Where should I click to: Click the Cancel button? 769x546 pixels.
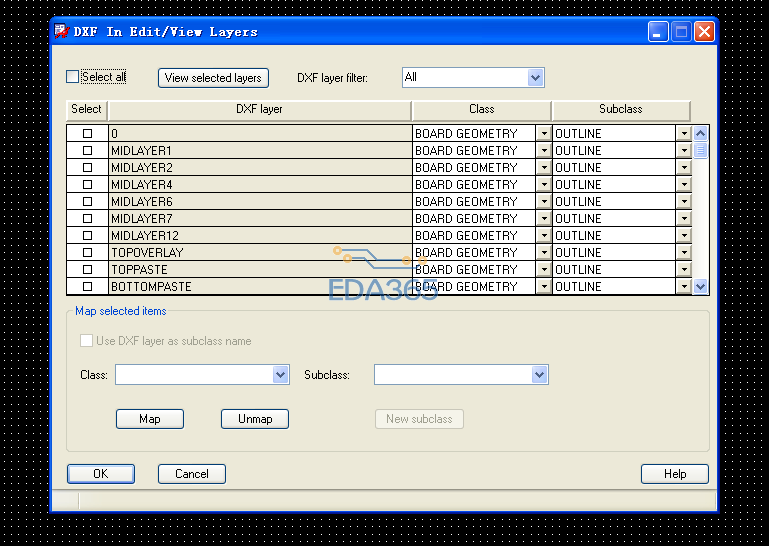[192, 474]
